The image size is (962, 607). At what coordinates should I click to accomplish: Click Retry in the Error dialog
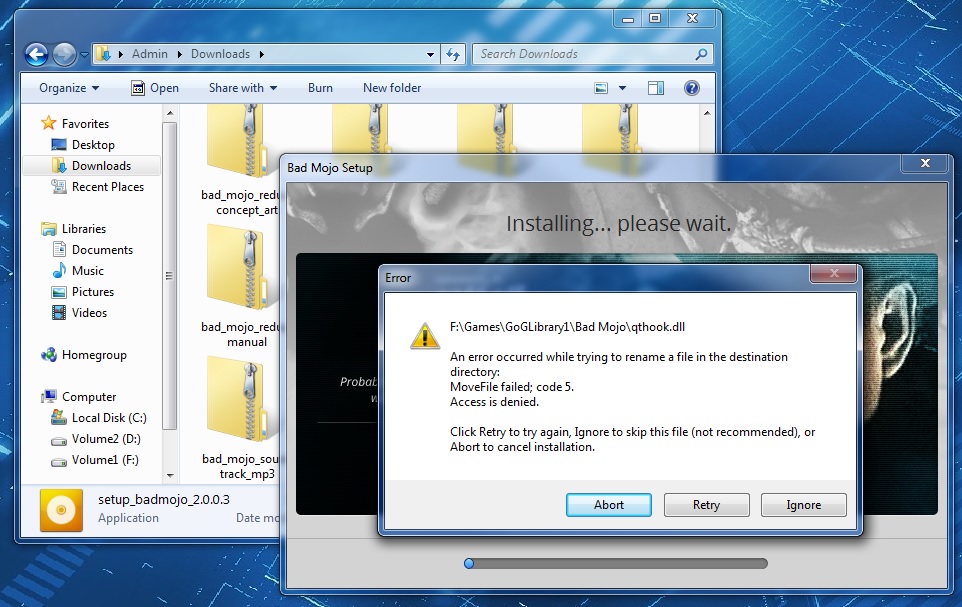pyautogui.click(x=706, y=505)
